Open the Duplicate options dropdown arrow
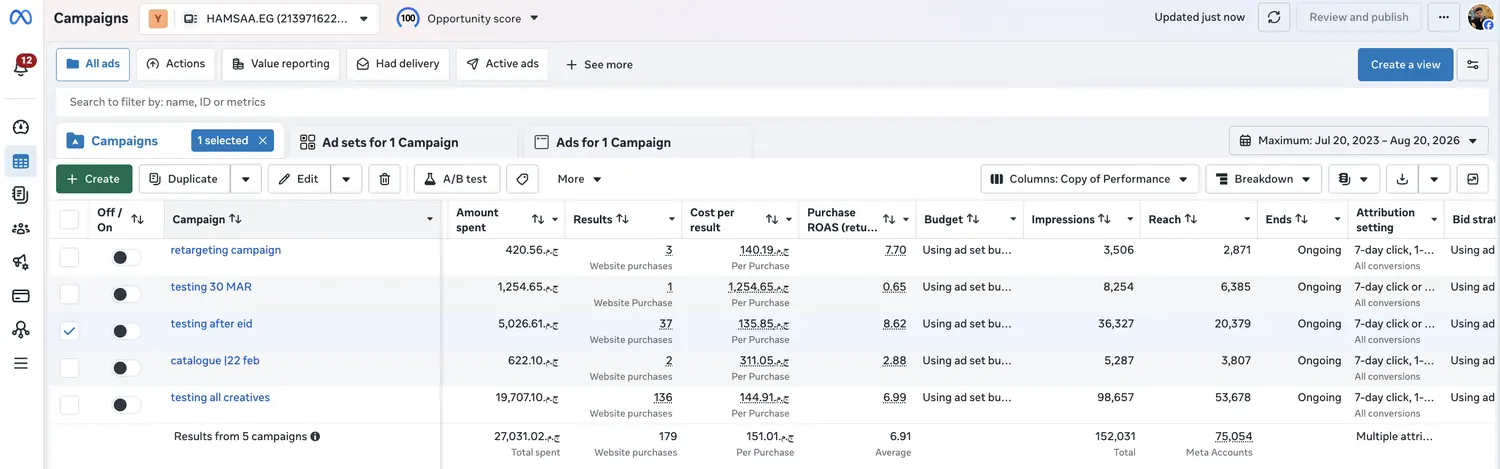This screenshot has height=469, width=1500. pyautogui.click(x=246, y=179)
